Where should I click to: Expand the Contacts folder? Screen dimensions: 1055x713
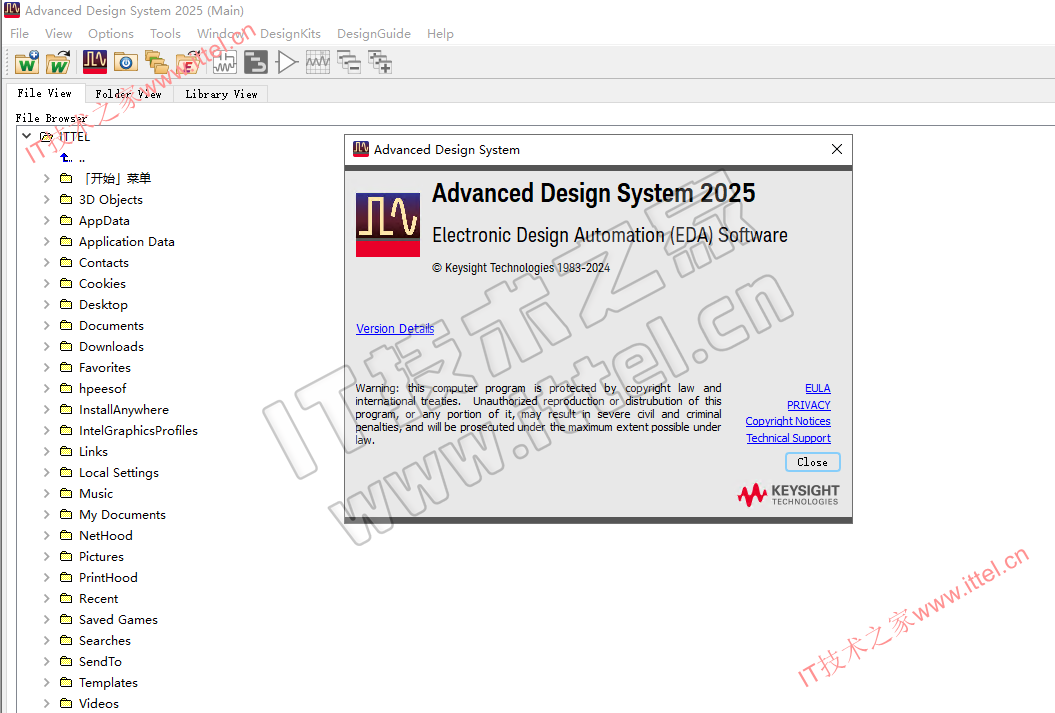46,262
